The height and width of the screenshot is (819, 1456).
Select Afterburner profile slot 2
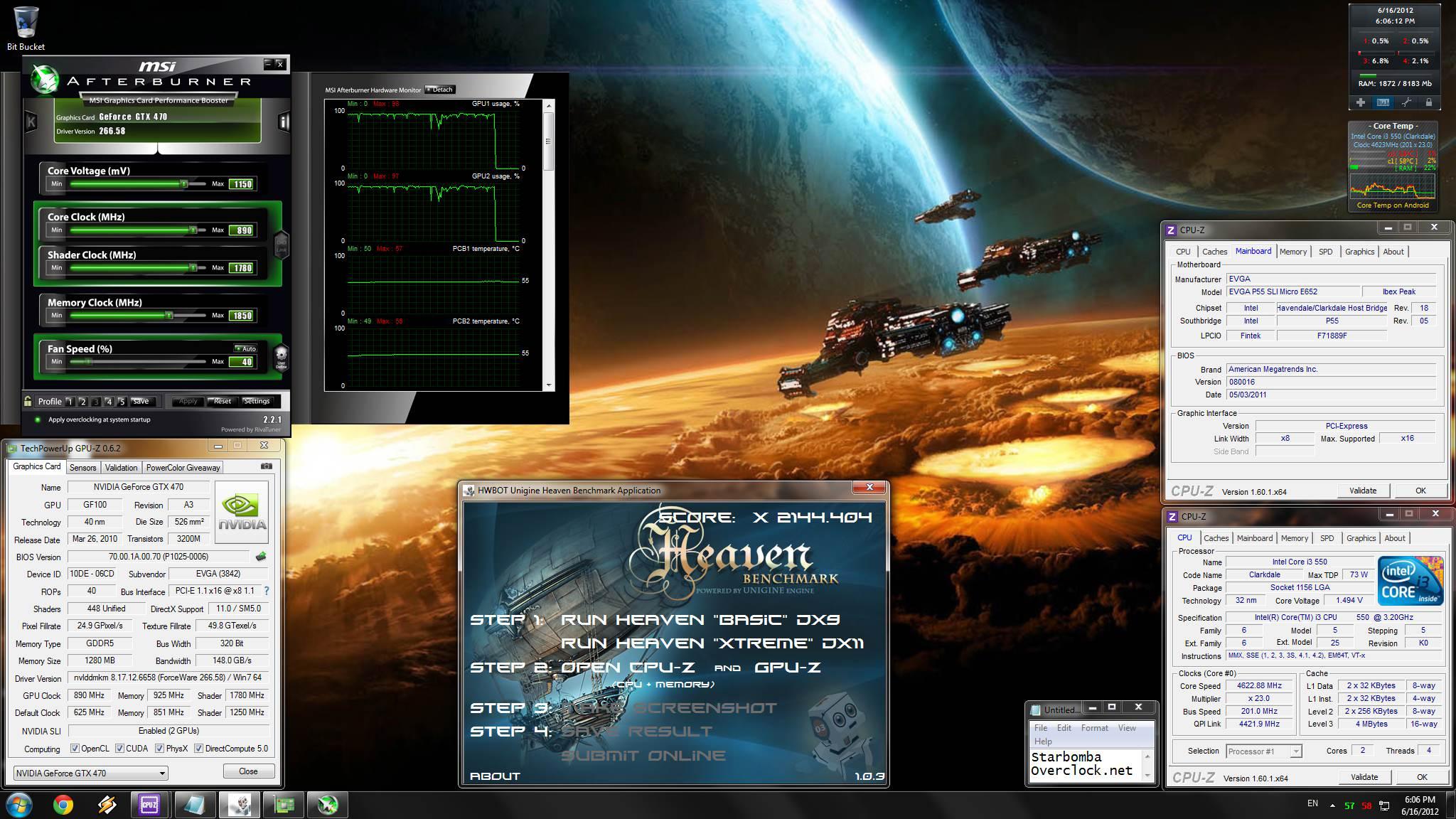tap(82, 402)
